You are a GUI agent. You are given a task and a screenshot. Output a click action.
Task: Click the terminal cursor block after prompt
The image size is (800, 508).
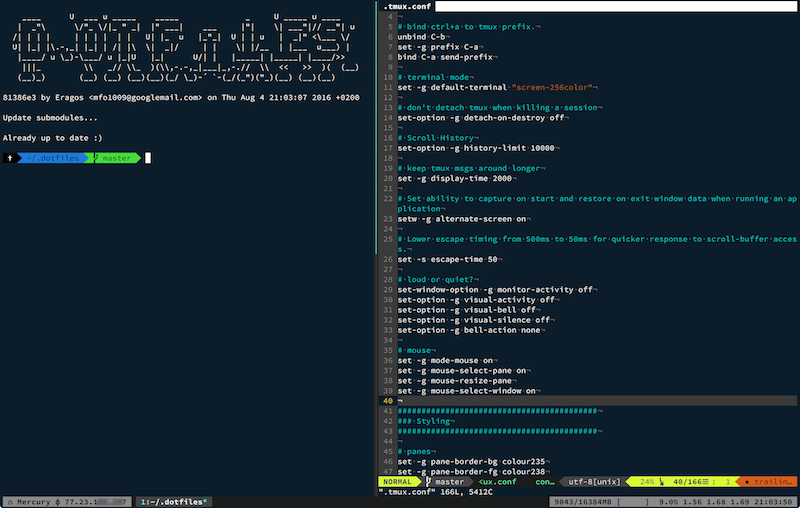[x=148, y=158]
